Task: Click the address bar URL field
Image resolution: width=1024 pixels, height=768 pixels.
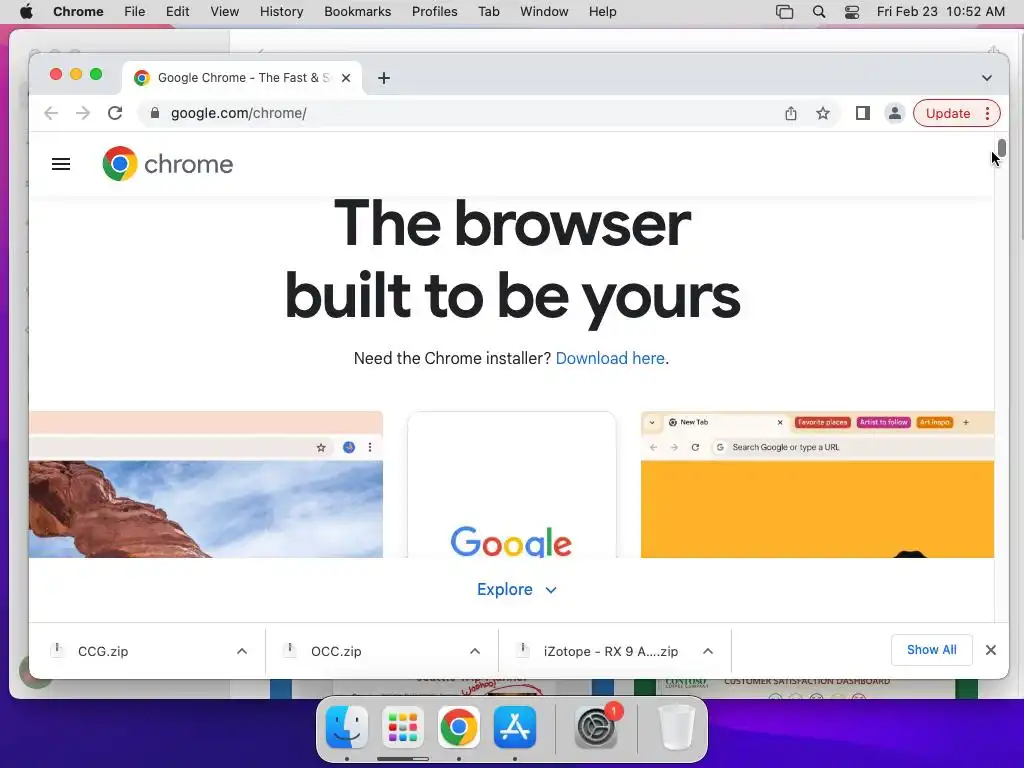Action: point(457,113)
